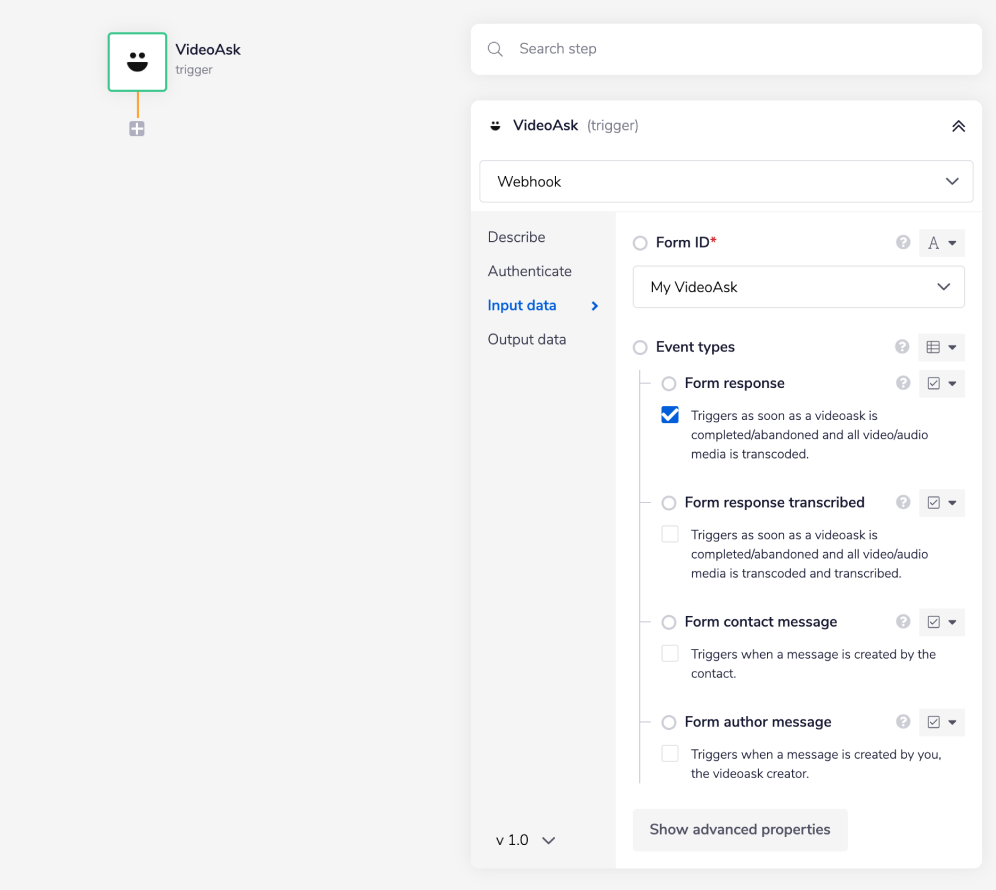Viewport: 996px width, 890px height.
Task: Click the VideoAsk smiley trigger icon
Action: (137, 61)
